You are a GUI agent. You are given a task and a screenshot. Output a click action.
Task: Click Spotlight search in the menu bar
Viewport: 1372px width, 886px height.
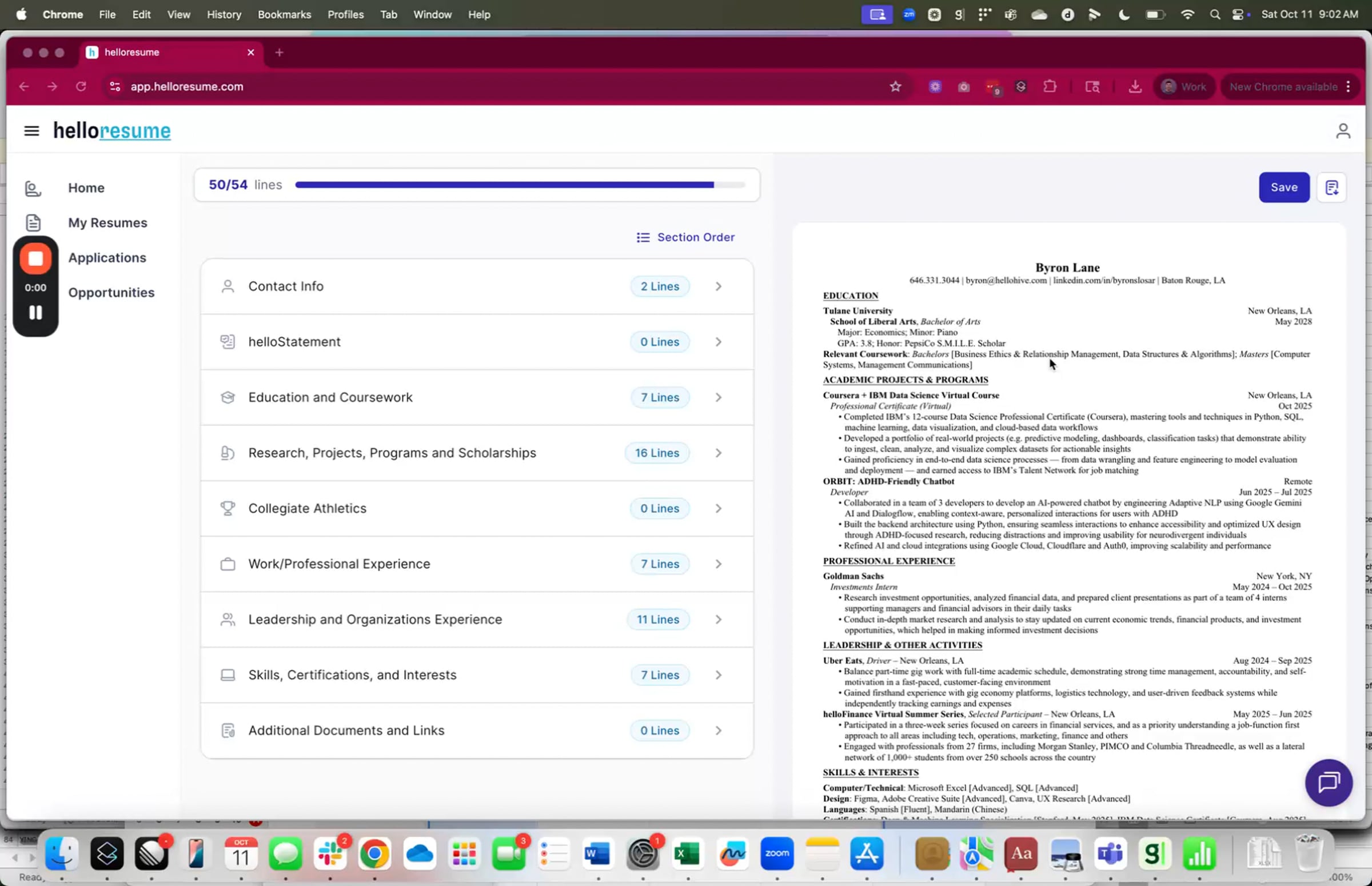(1214, 14)
